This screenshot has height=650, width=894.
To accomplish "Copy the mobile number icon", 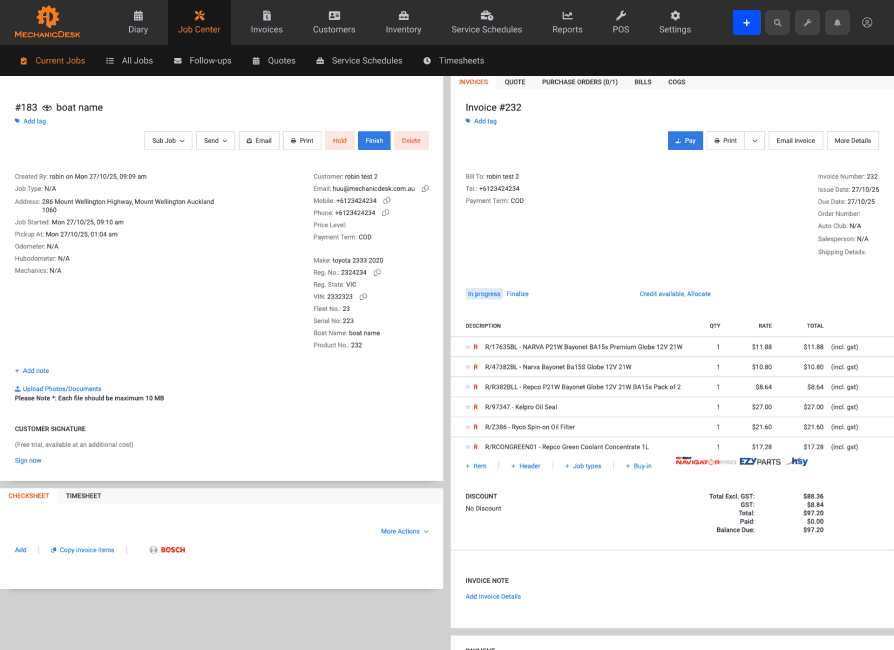I will [387, 201].
